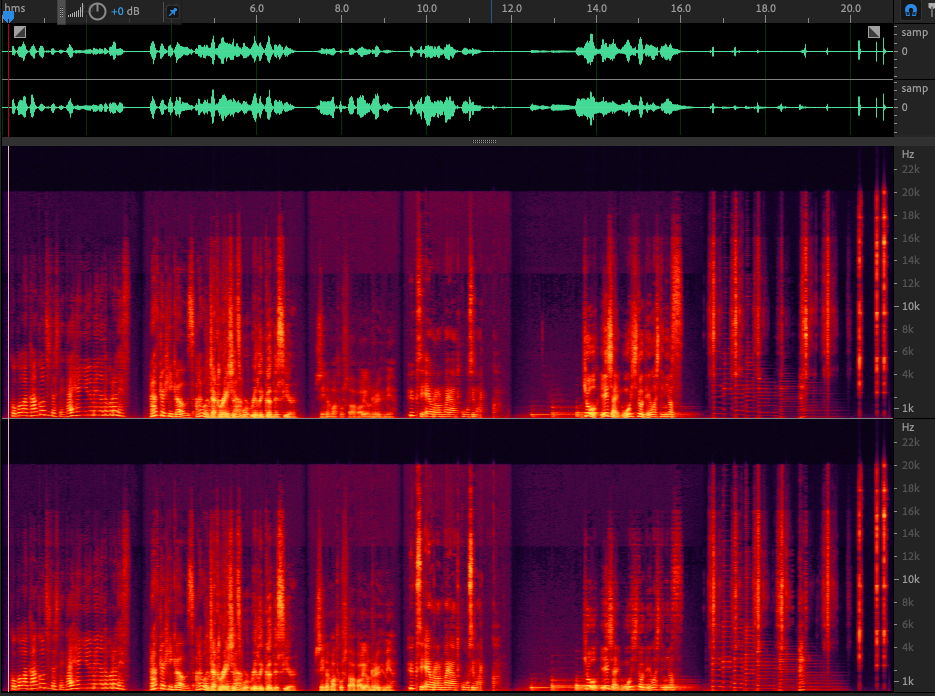This screenshot has height=696, width=935.
Task: Click the waveform/spectrogram divider handle
Action: (x=484, y=142)
